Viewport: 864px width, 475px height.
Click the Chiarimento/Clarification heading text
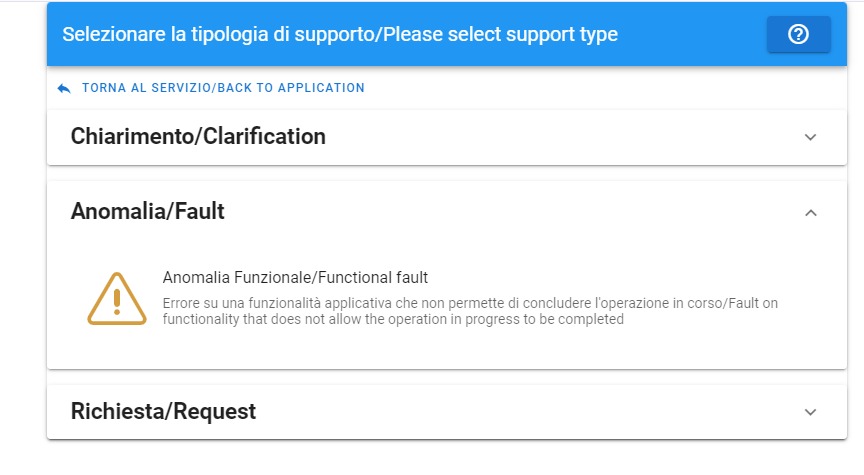198,137
